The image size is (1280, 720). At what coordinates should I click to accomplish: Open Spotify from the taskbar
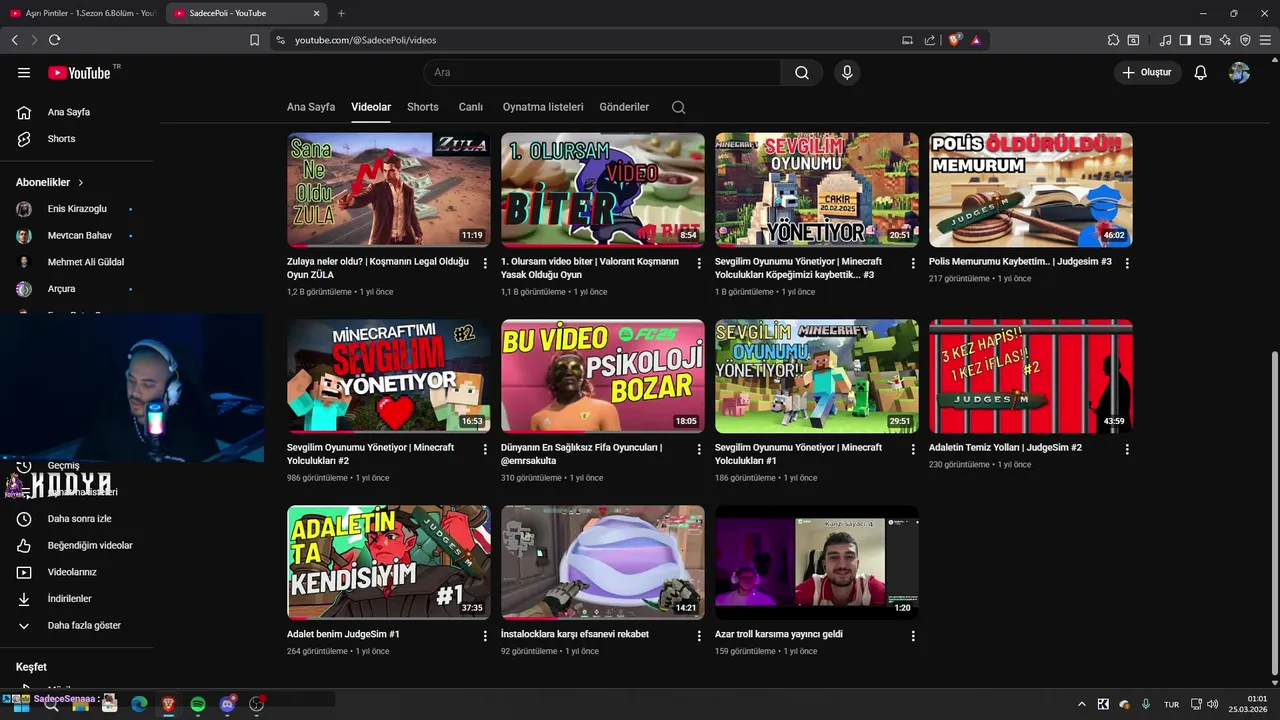coord(198,704)
